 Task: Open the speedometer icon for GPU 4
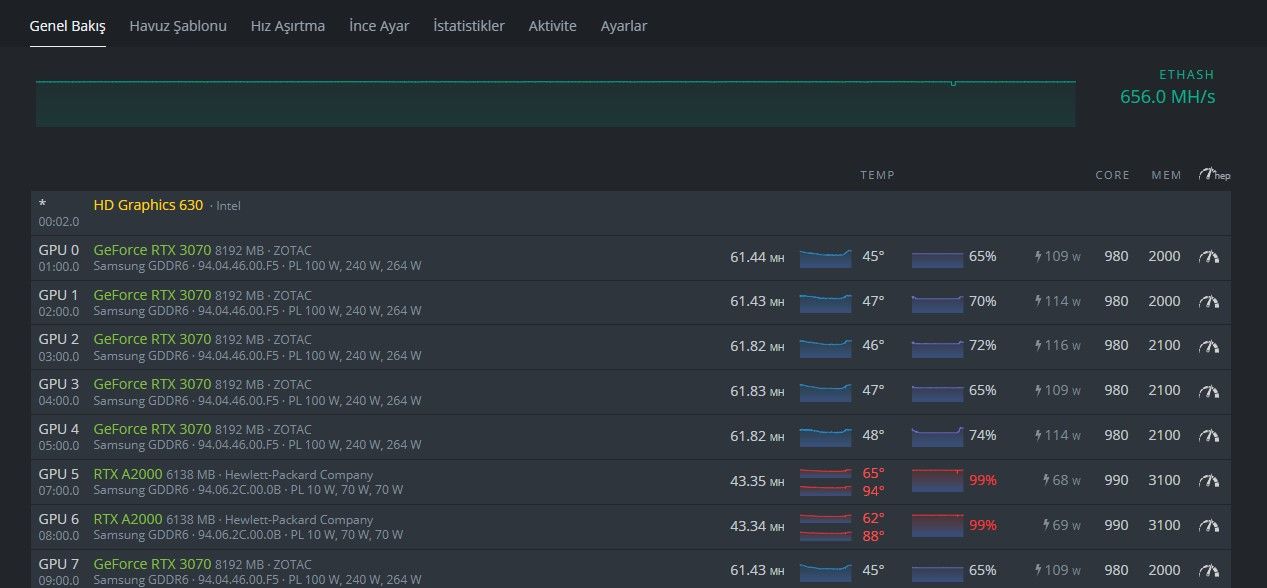pyautogui.click(x=1209, y=436)
